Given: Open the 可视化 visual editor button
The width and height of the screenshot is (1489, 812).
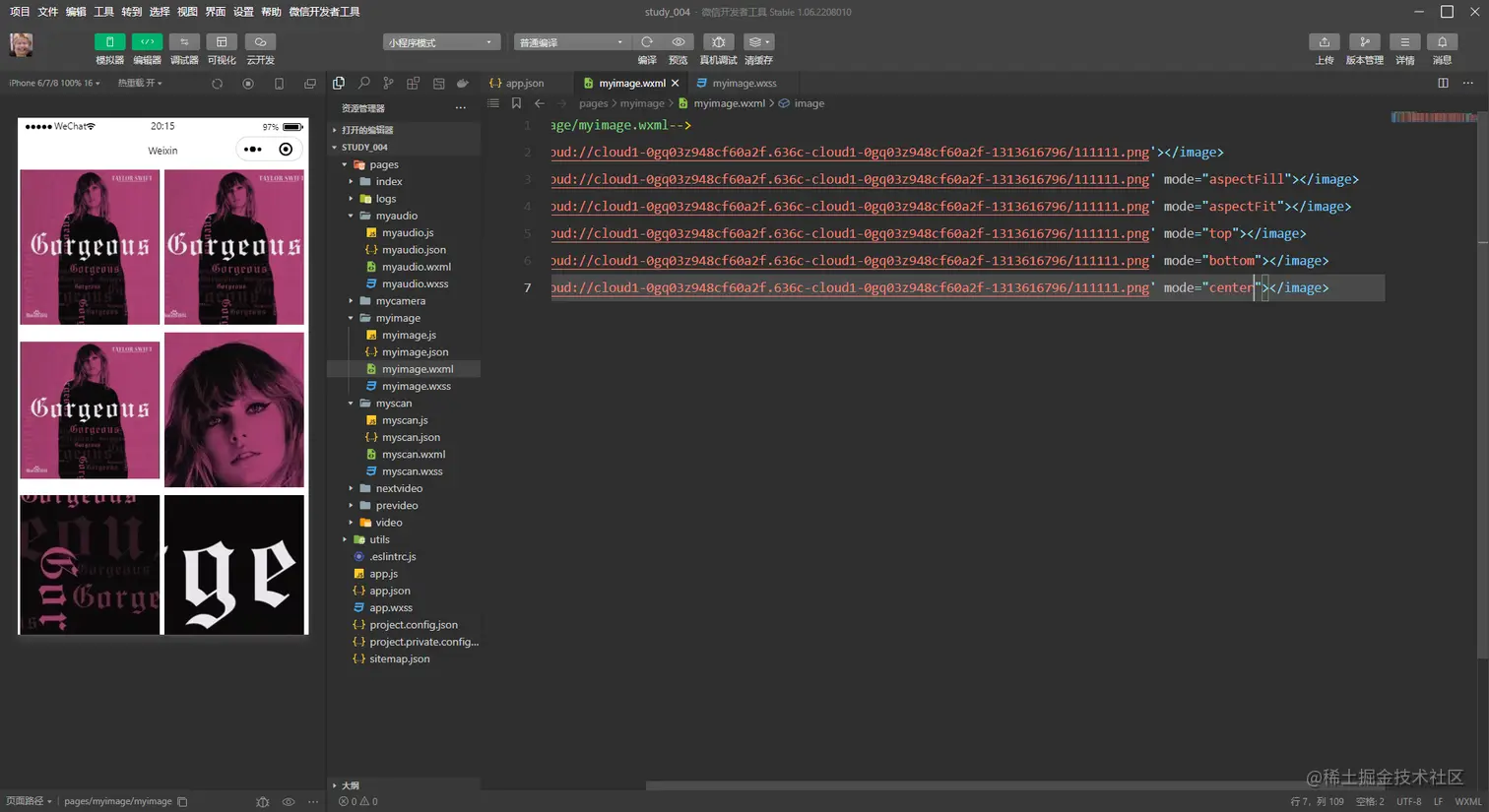Looking at the screenshot, I should [x=222, y=42].
